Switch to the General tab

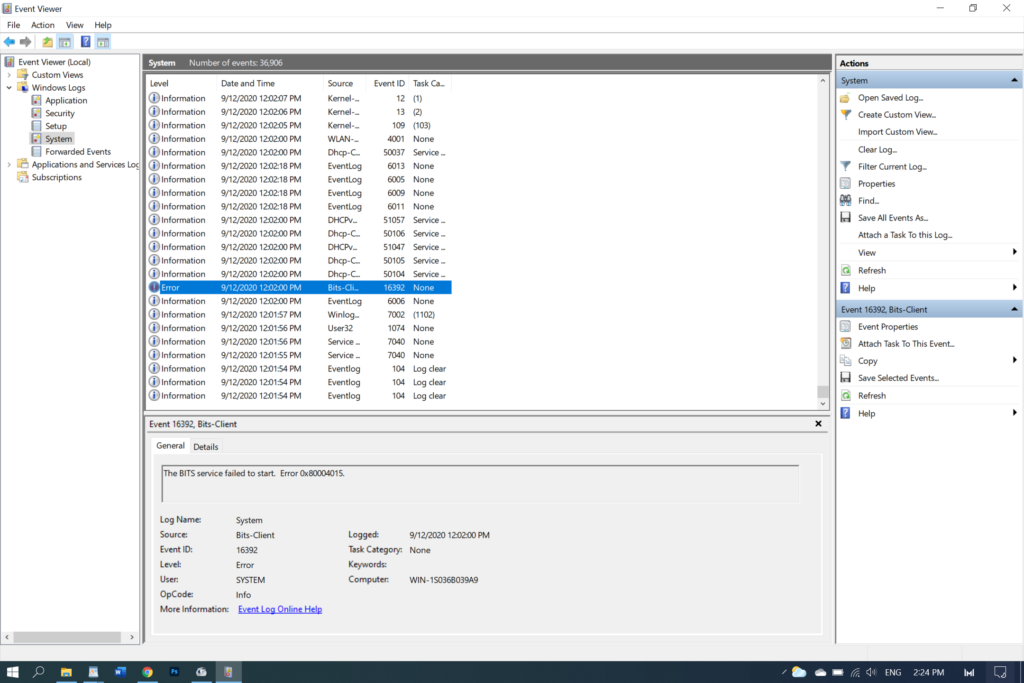click(x=170, y=446)
